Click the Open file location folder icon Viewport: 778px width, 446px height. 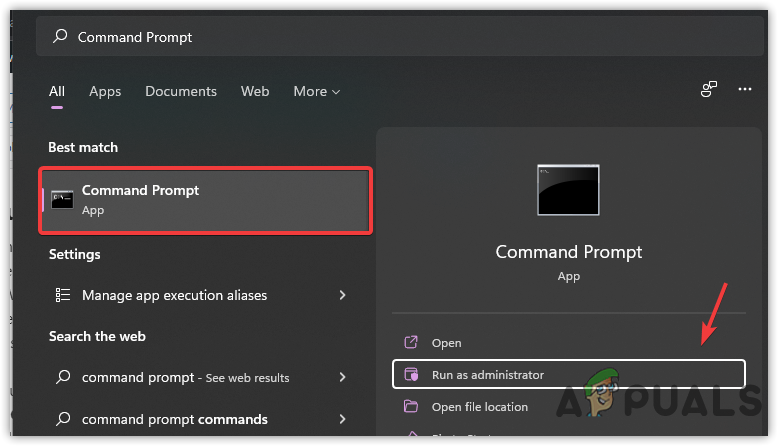[x=410, y=407]
